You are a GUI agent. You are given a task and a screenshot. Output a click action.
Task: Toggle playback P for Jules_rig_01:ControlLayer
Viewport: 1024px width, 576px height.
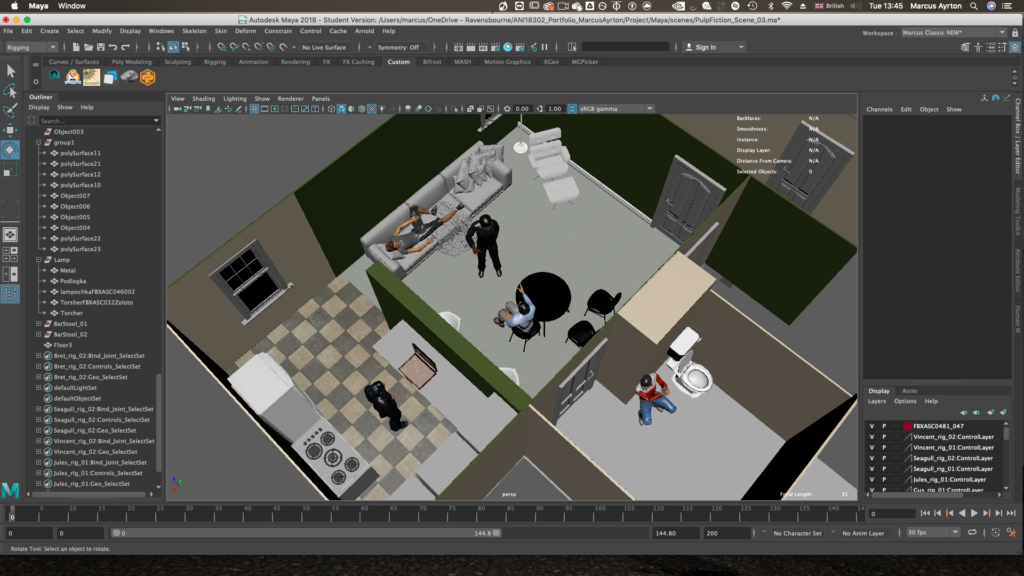pos(884,479)
